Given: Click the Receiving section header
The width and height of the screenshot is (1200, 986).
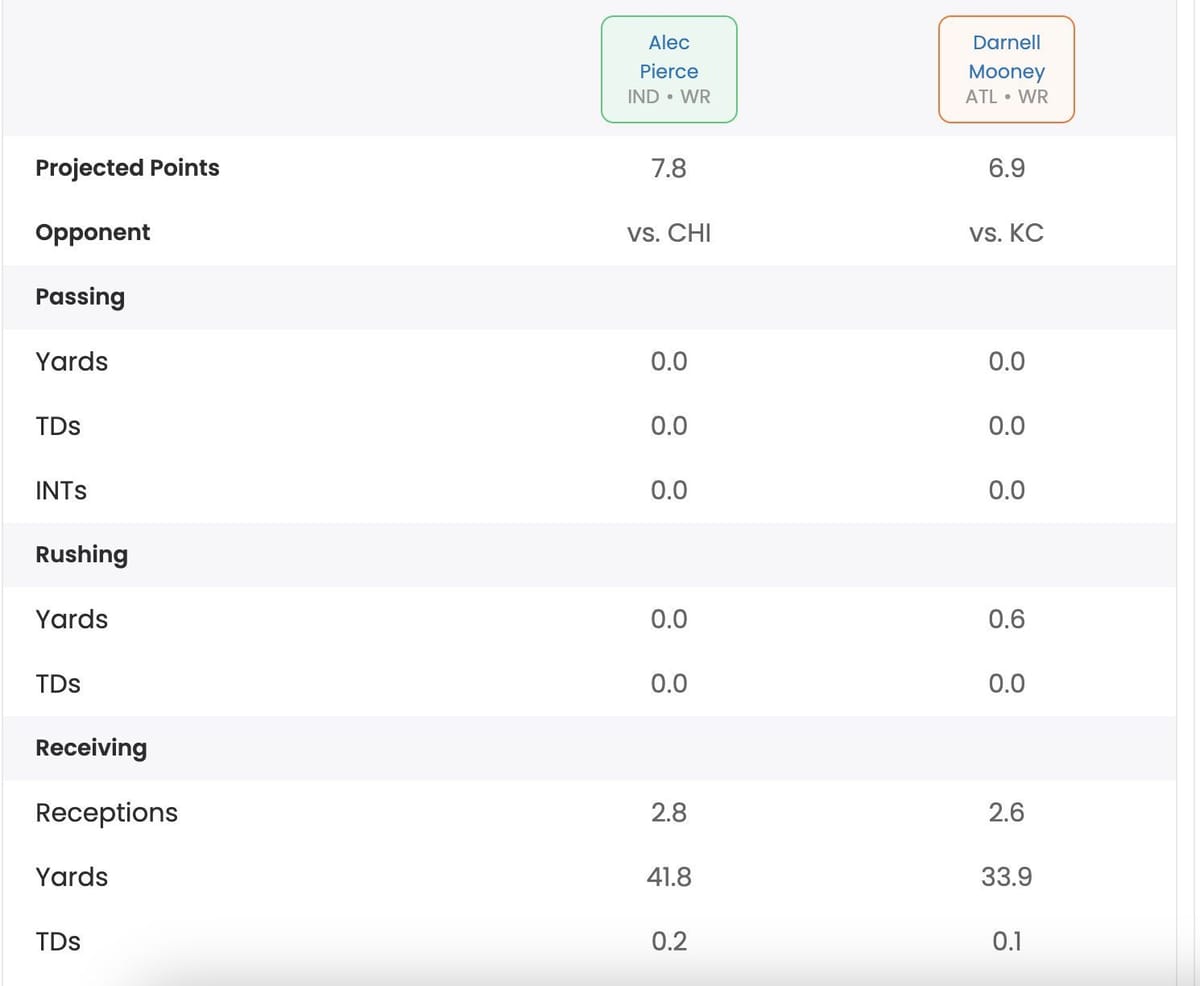Looking at the screenshot, I should (91, 748).
